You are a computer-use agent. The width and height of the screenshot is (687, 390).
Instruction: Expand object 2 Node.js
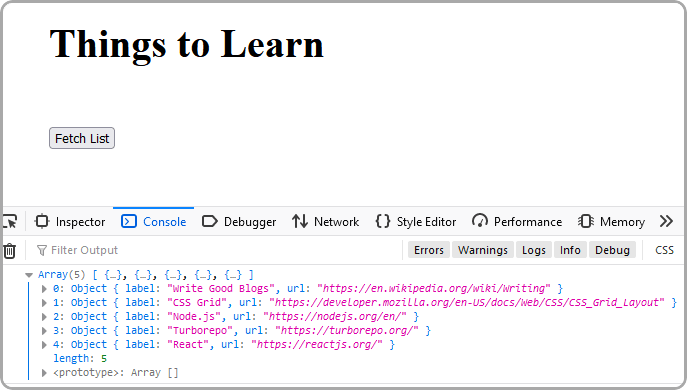(44, 317)
